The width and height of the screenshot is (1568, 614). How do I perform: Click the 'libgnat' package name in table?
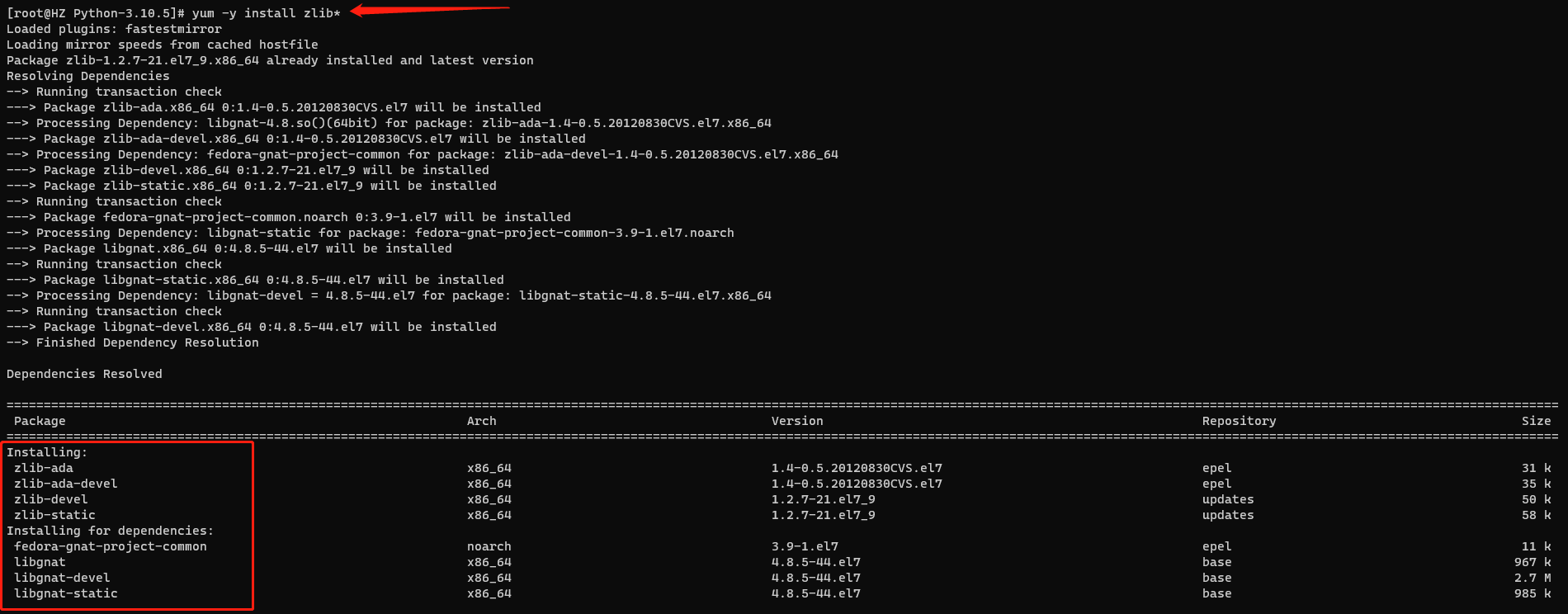point(40,562)
